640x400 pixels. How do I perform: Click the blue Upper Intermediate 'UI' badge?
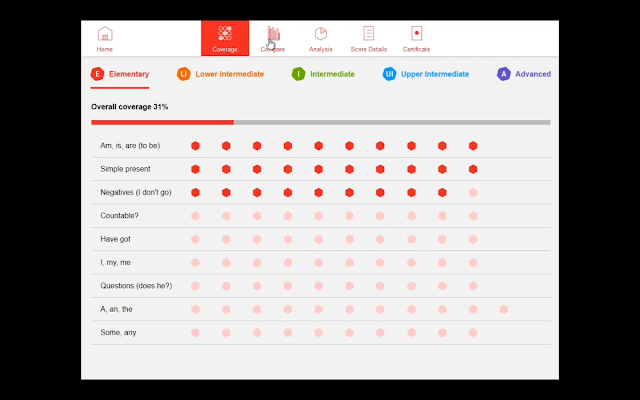389,74
